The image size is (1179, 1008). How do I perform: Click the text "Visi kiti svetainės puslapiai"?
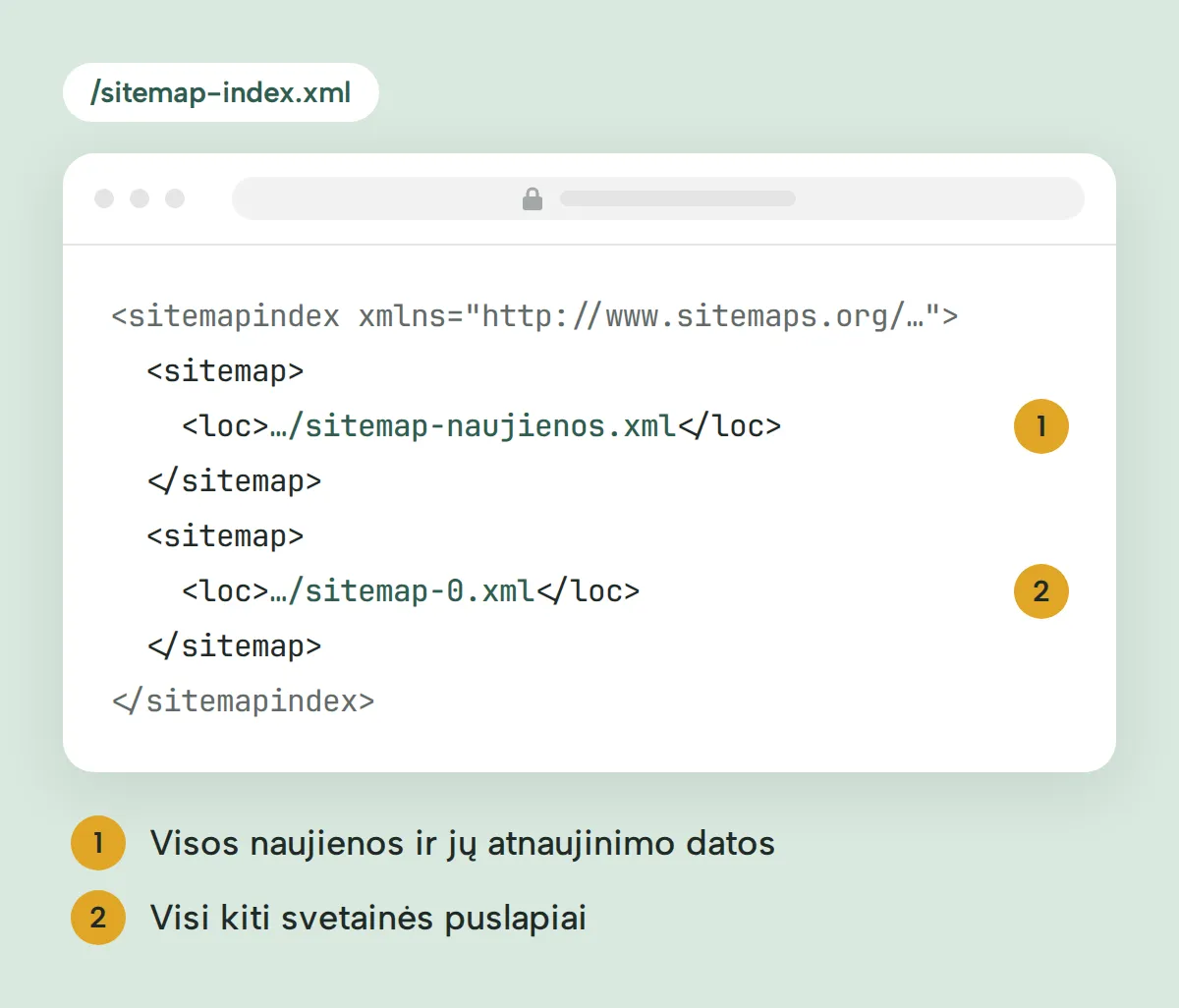click(x=368, y=919)
